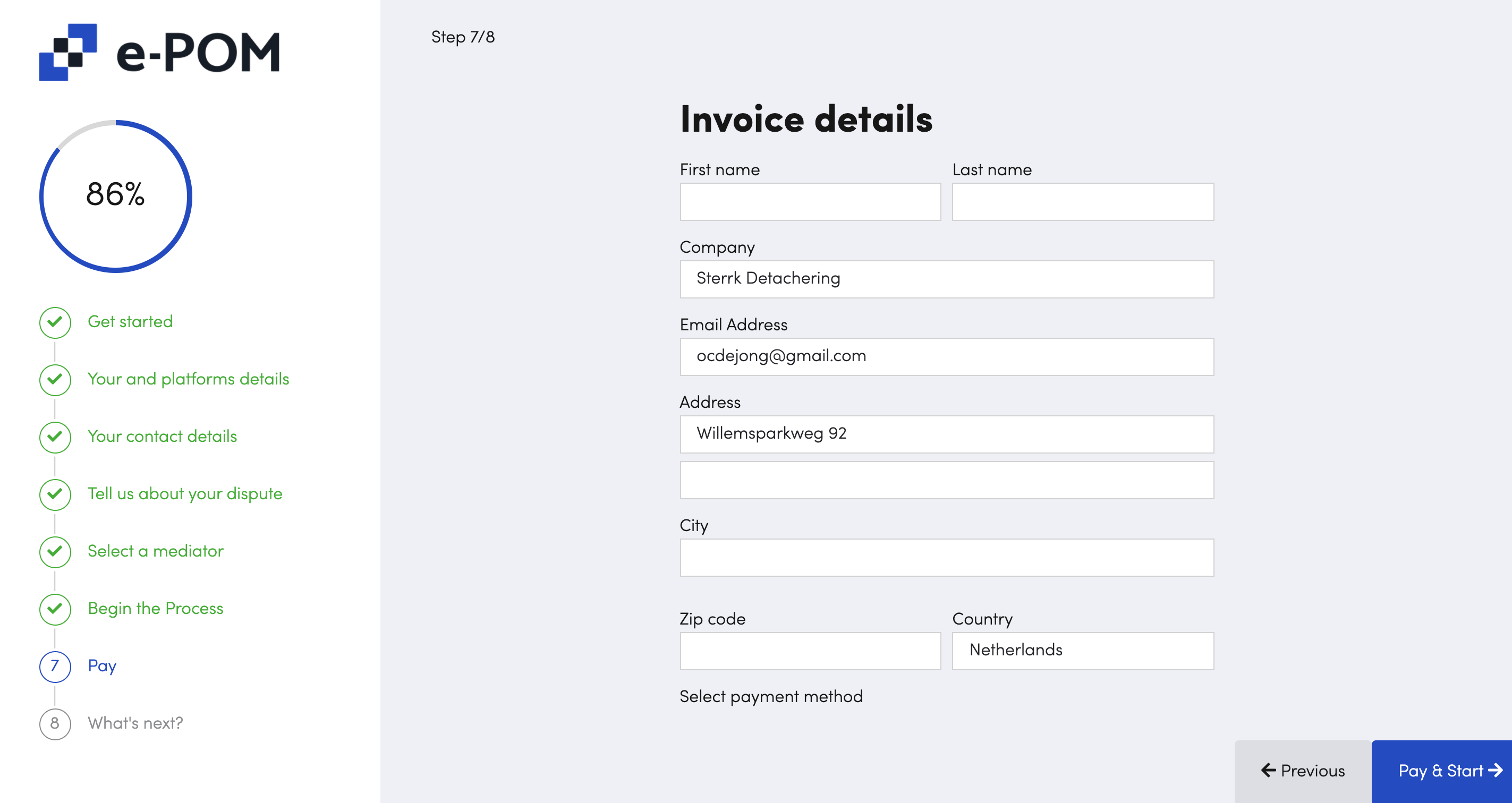This screenshot has height=803, width=1512.
Task: Click the 'What's next?' step label
Action: (x=137, y=723)
